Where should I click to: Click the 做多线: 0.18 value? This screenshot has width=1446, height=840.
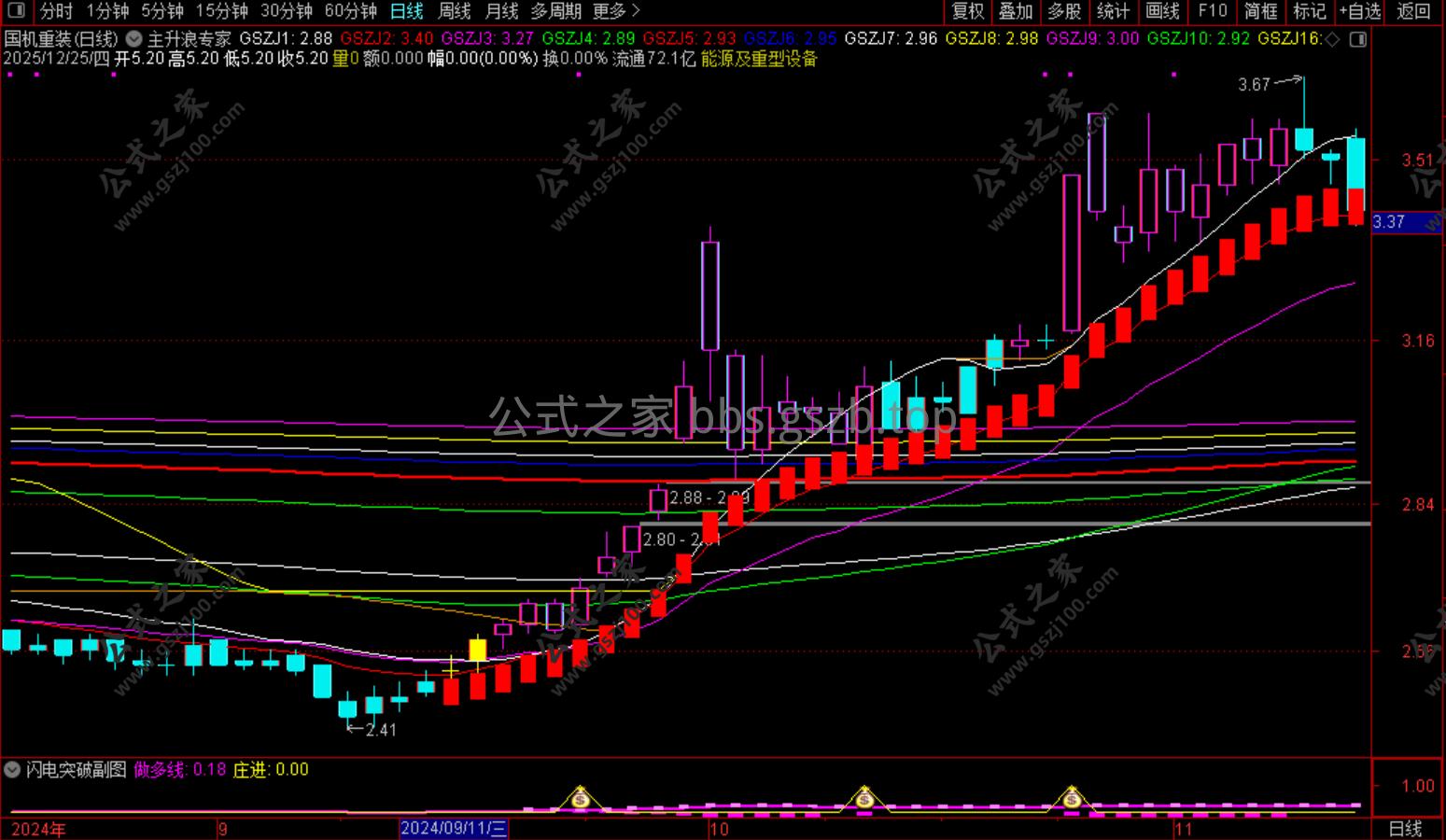[x=180, y=770]
